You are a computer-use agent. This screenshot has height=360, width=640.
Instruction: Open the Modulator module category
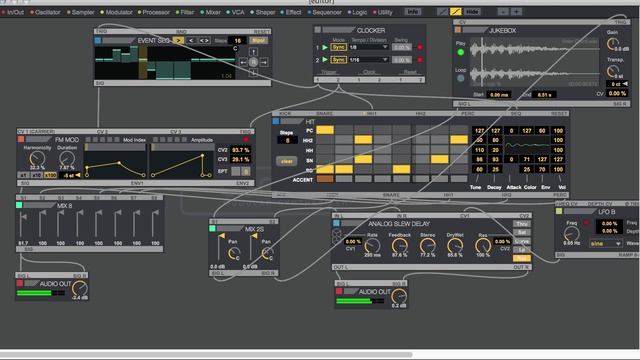point(116,12)
